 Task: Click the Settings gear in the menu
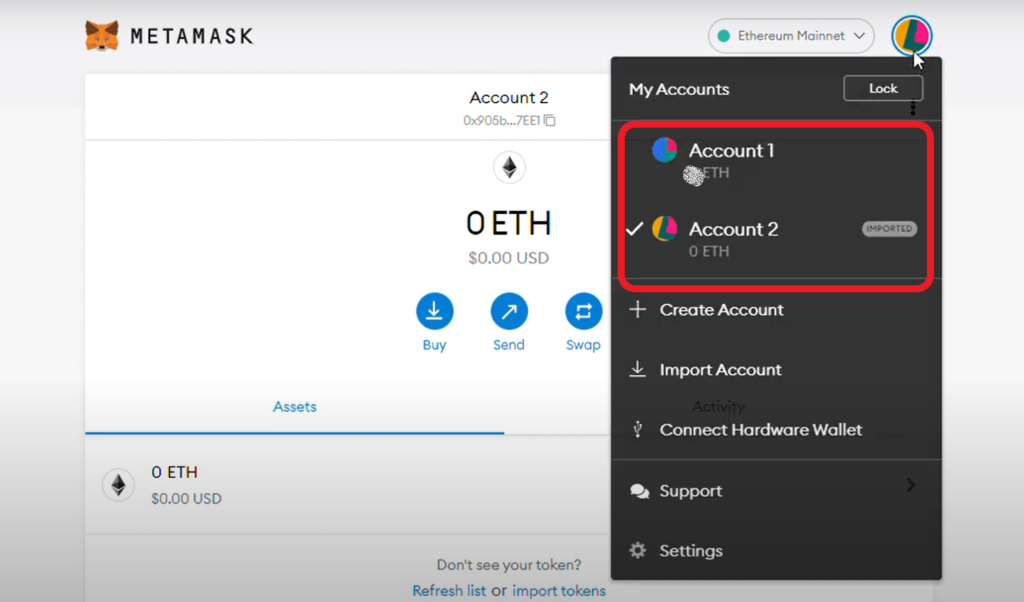(x=637, y=550)
